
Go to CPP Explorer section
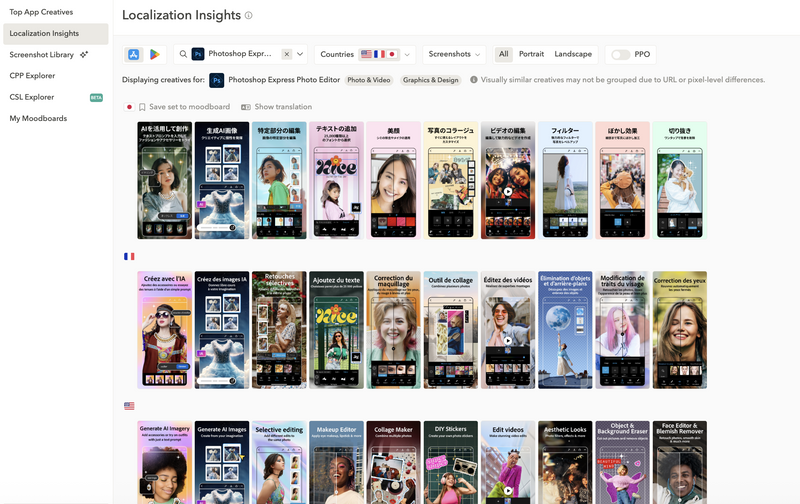(32, 75)
